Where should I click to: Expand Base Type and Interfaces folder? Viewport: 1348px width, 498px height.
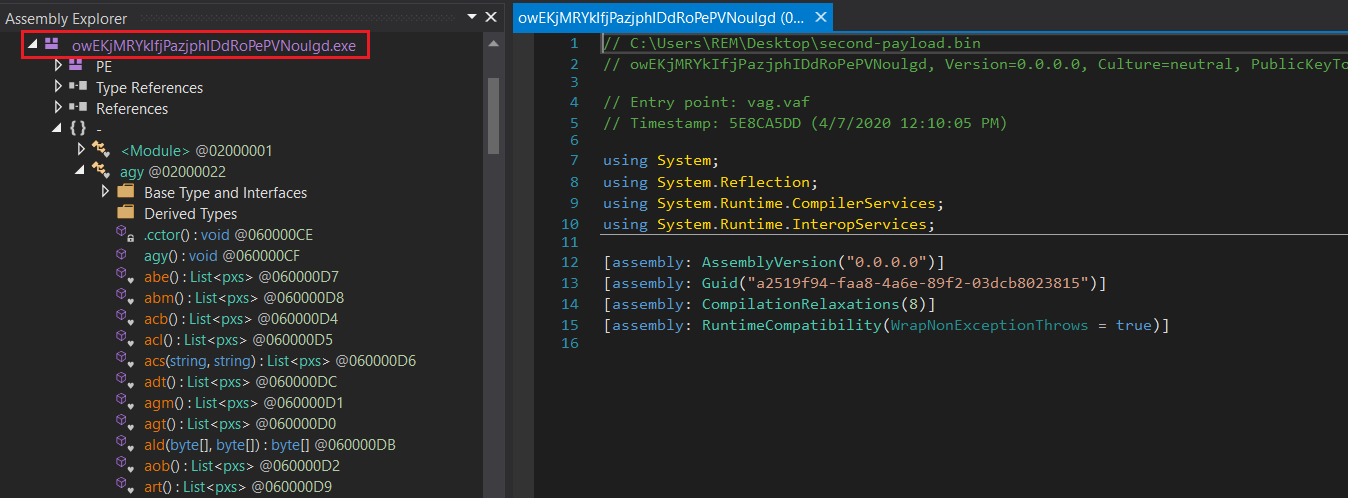(x=106, y=192)
